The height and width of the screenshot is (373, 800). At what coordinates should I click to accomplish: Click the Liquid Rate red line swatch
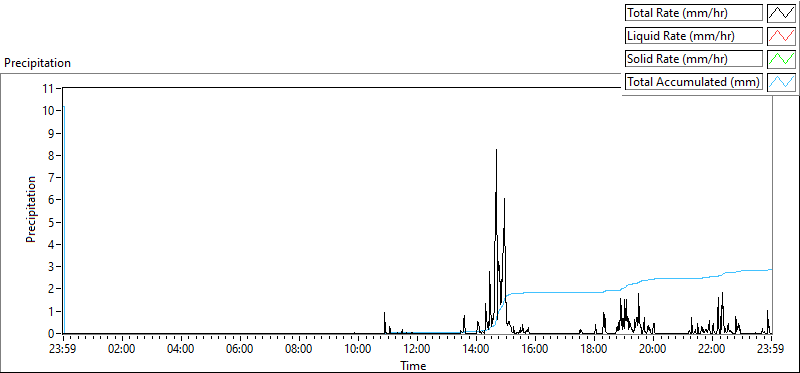[x=782, y=36]
